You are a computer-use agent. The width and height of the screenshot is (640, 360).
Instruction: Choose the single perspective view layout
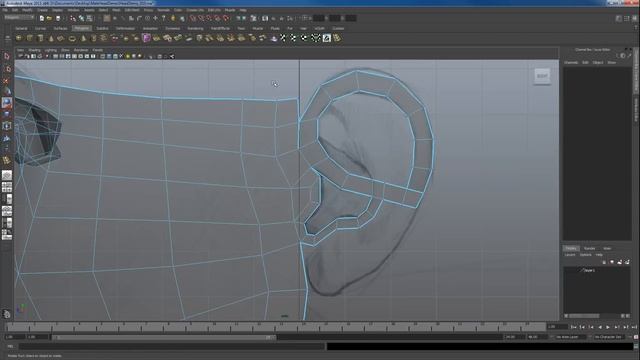(7, 175)
